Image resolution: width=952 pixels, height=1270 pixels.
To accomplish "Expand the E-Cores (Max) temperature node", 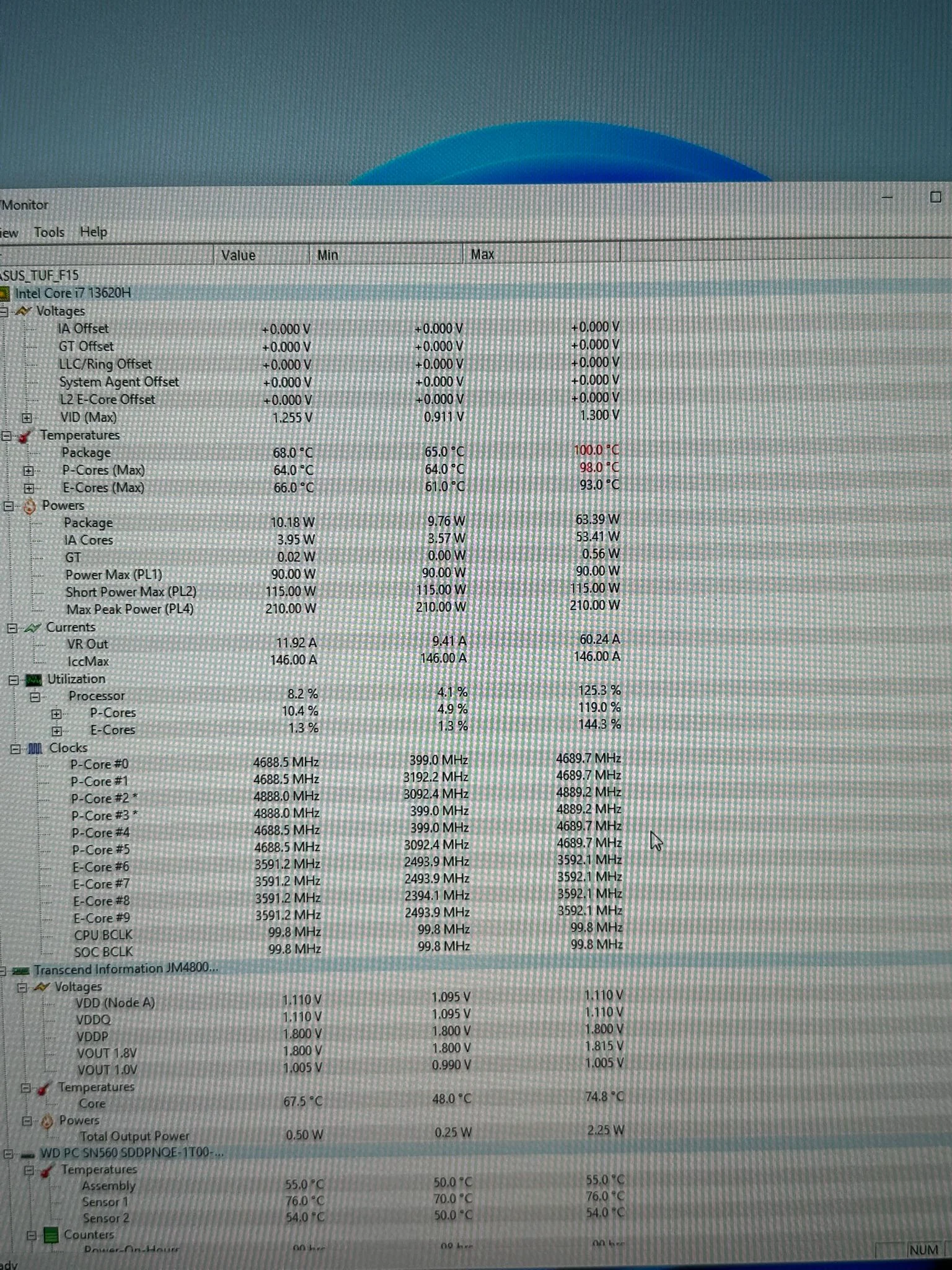I will point(29,489).
